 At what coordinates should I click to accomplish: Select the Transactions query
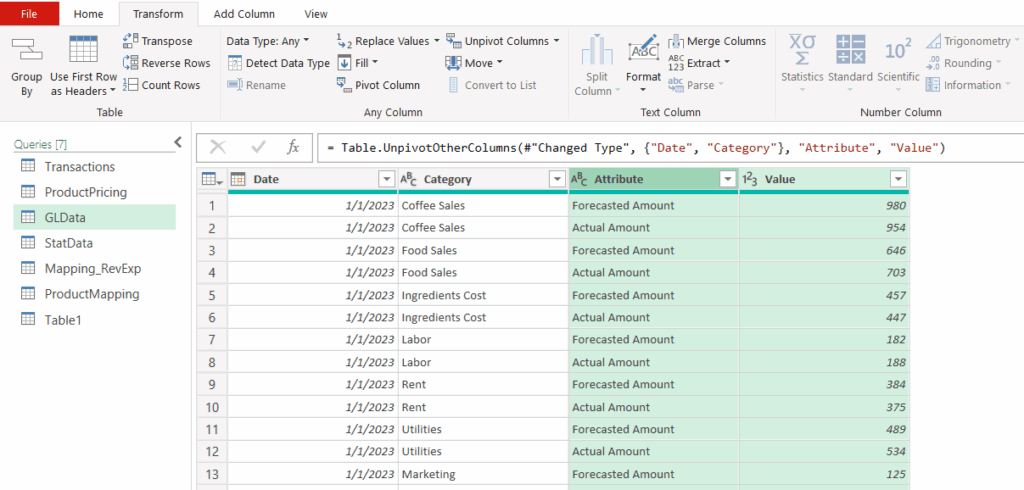[x=95, y=167]
